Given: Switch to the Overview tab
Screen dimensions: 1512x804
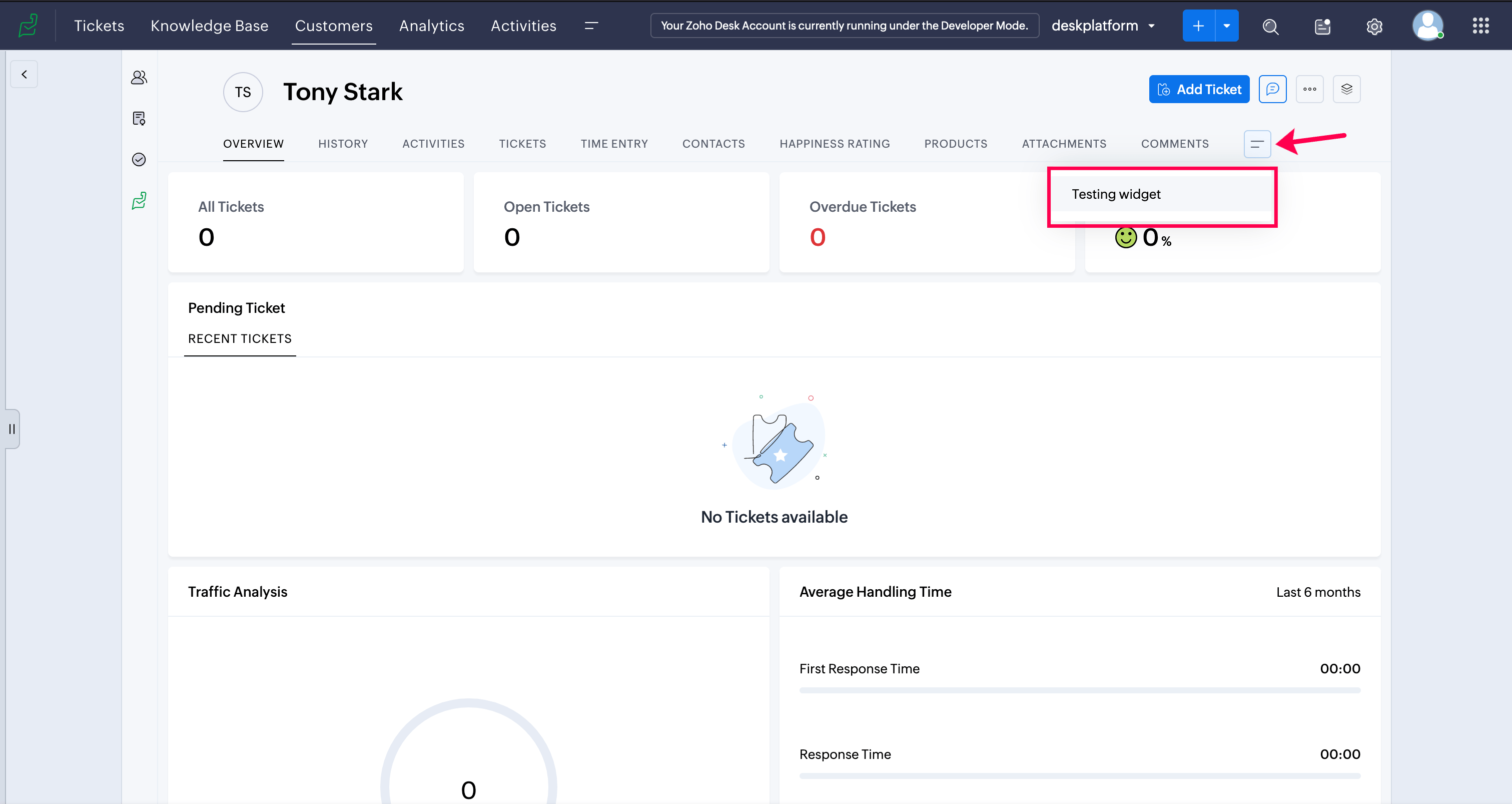Looking at the screenshot, I should [254, 144].
